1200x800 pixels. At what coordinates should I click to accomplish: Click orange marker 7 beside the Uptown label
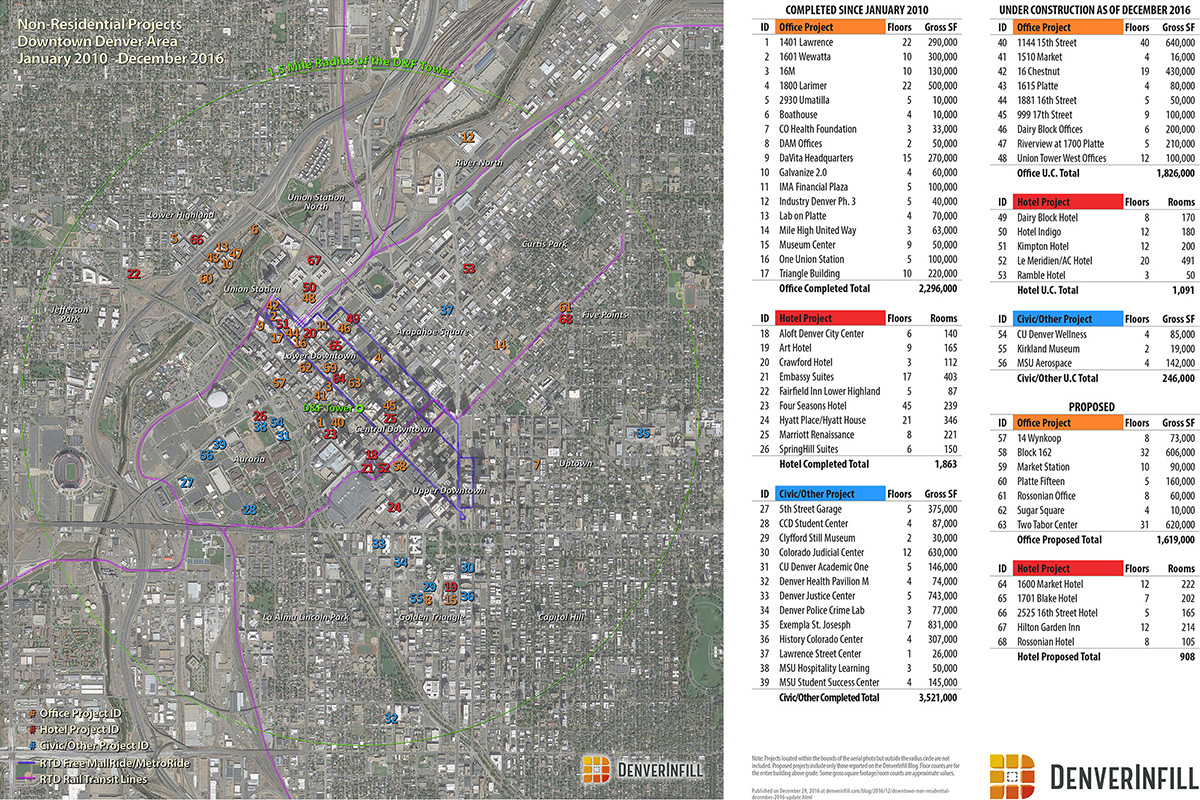[537, 465]
